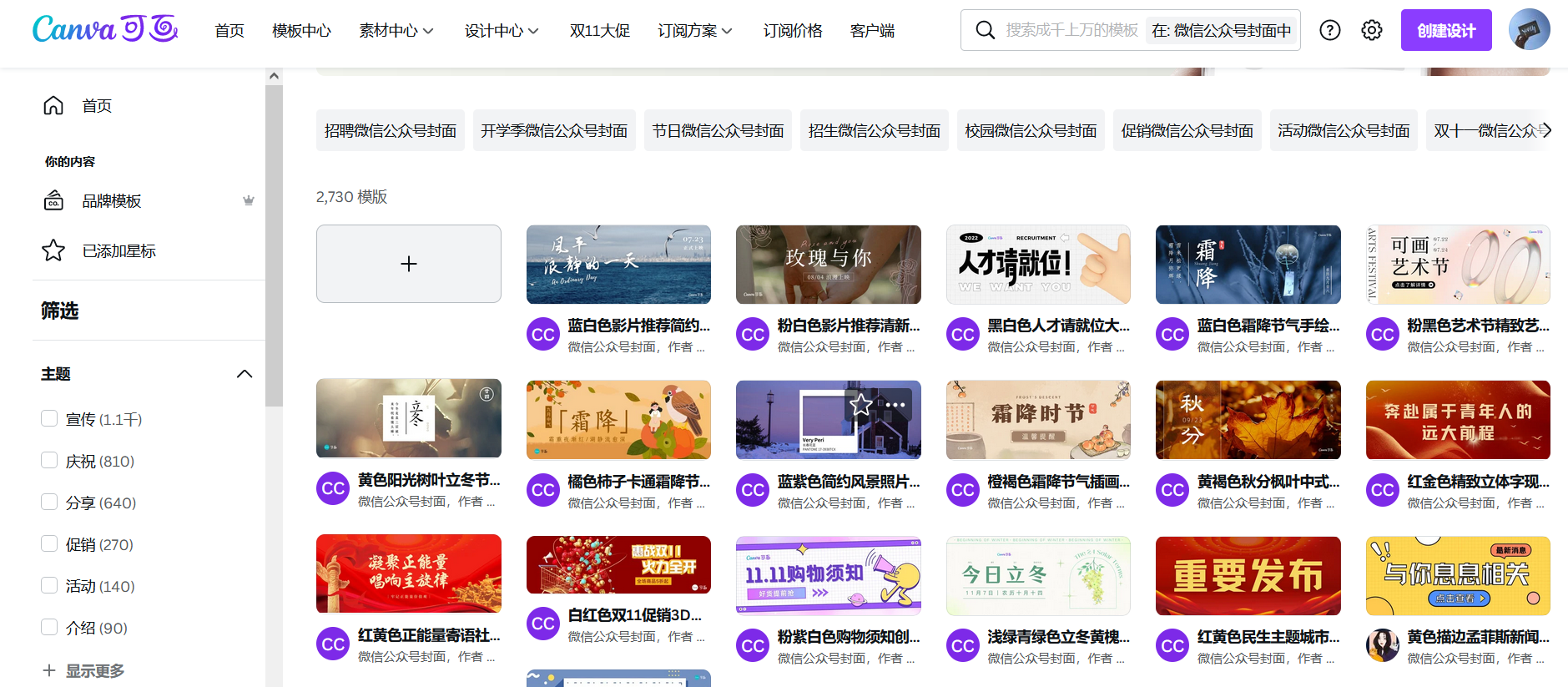
Task: Expand the 设计中心 dropdown menu
Action: coord(502,31)
